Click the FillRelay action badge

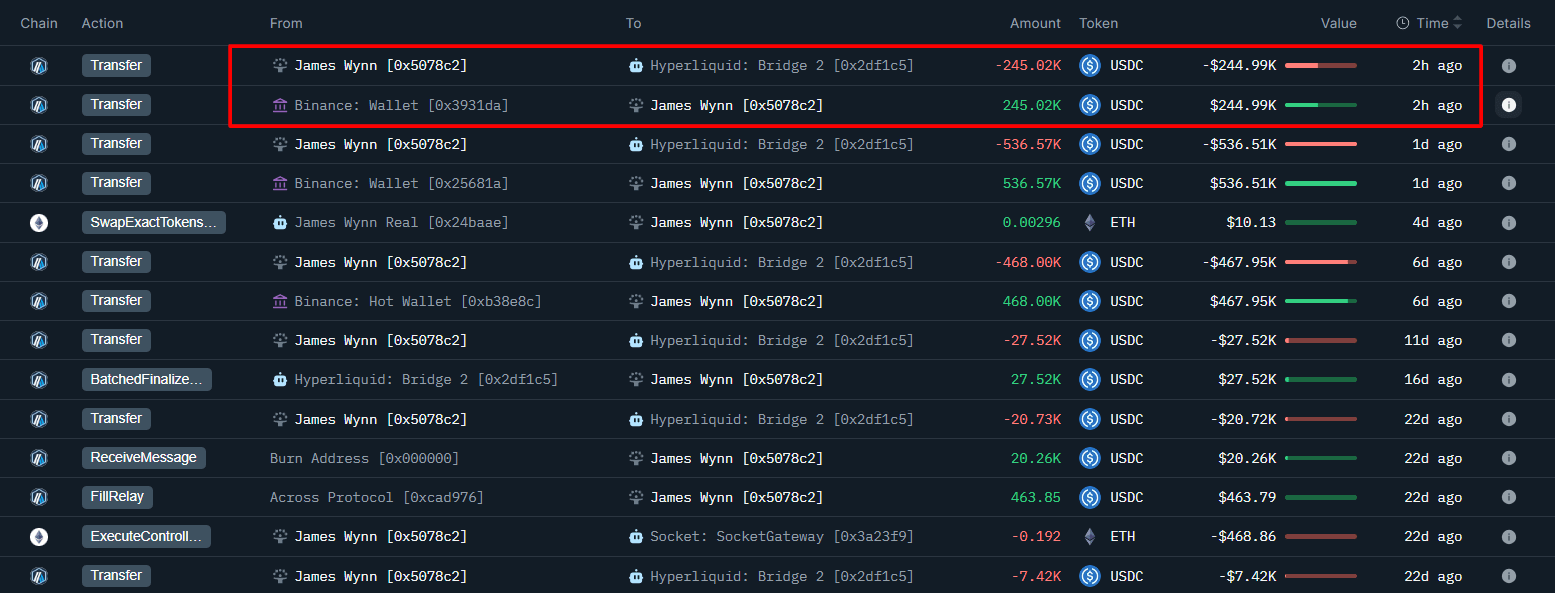pos(118,497)
